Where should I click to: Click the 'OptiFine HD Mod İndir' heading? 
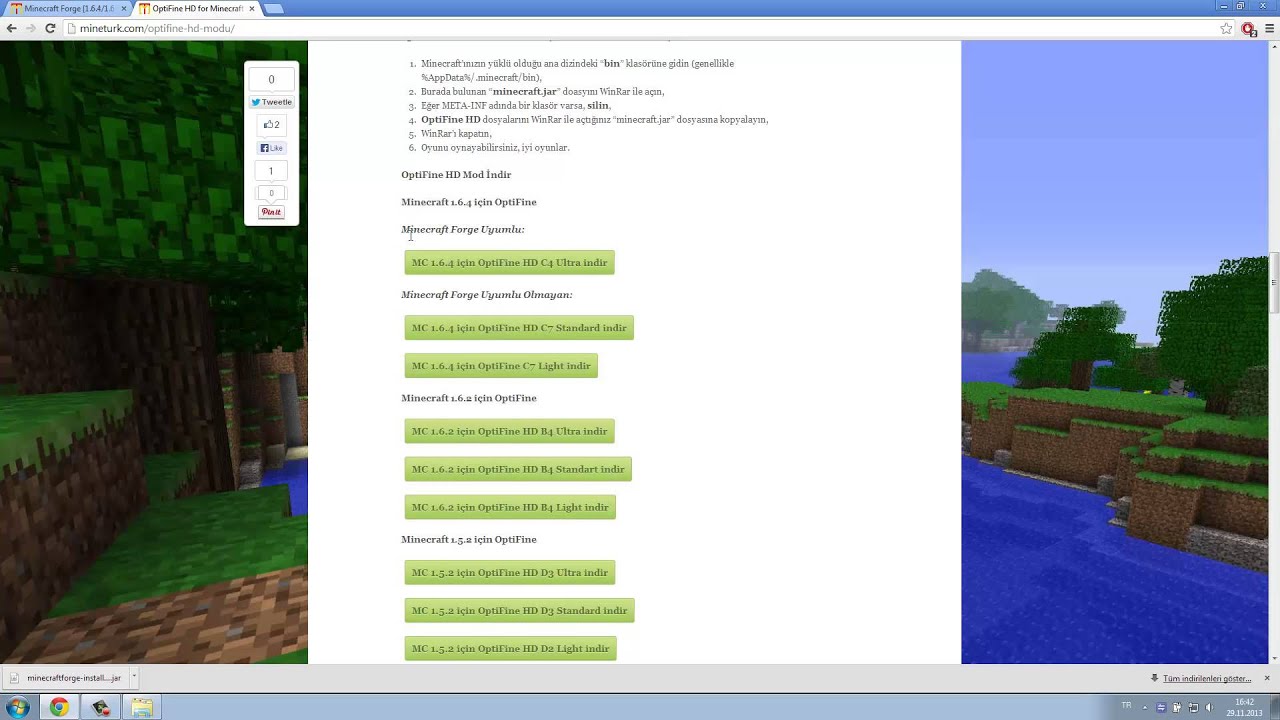click(456, 175)
